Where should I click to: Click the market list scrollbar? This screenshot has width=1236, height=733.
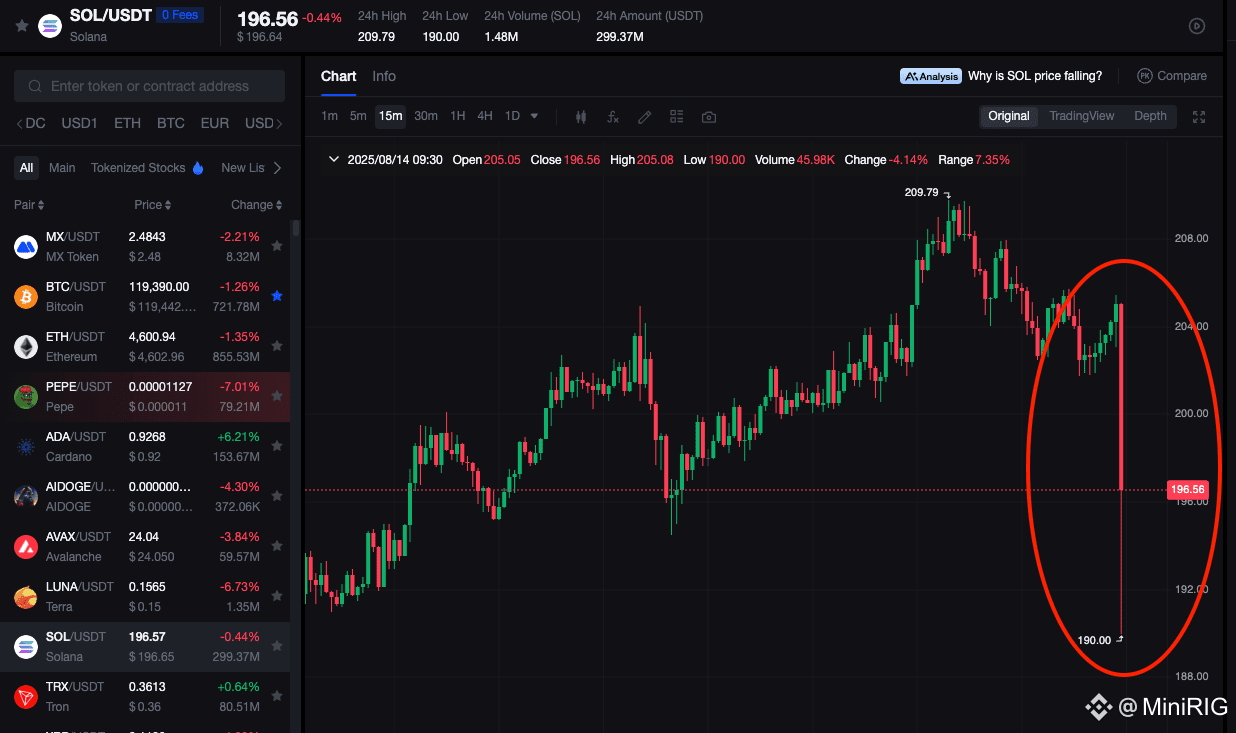pos(295,228)
